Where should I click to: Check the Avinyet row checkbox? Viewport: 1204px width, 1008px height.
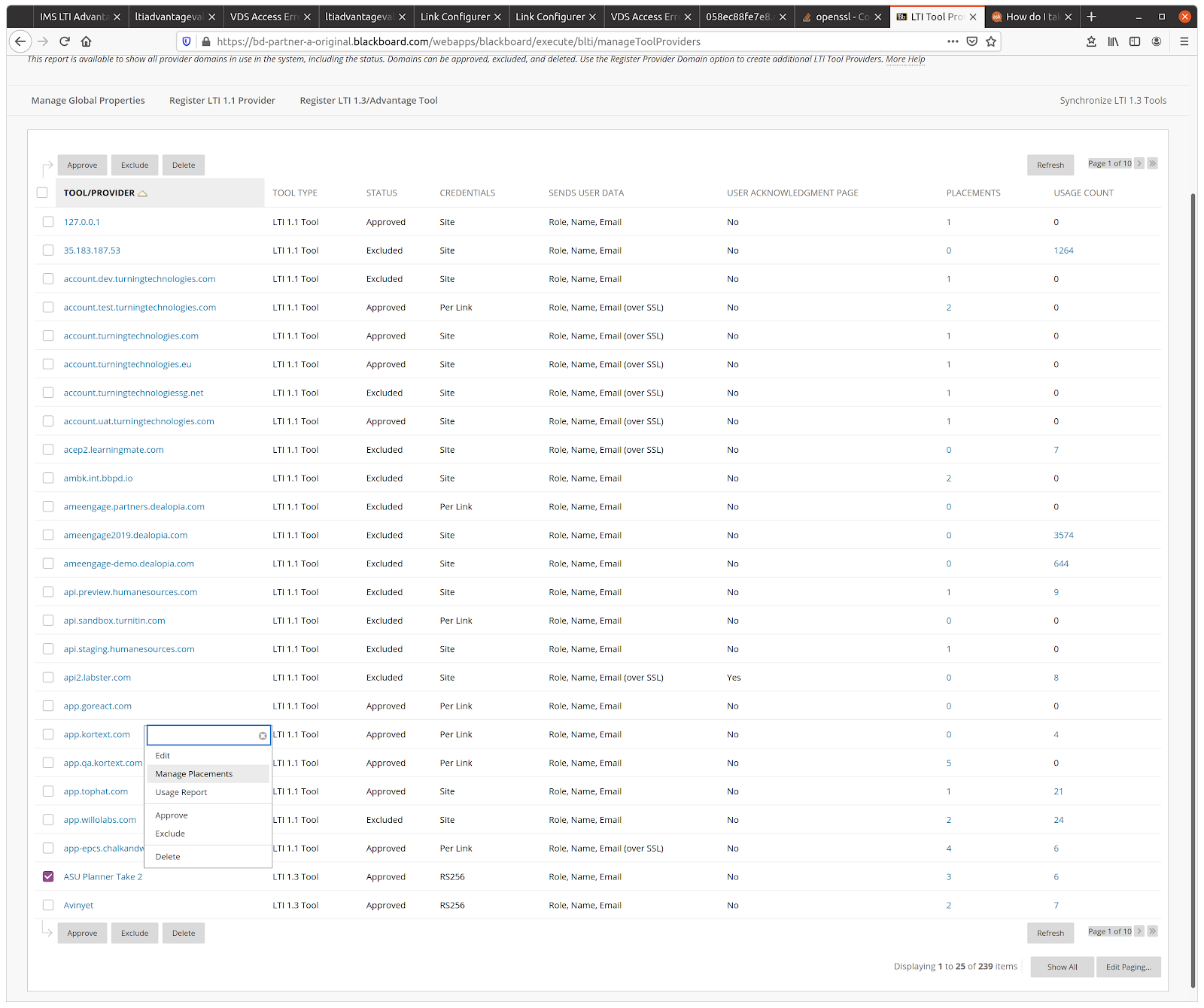click(x=48, y=905)
